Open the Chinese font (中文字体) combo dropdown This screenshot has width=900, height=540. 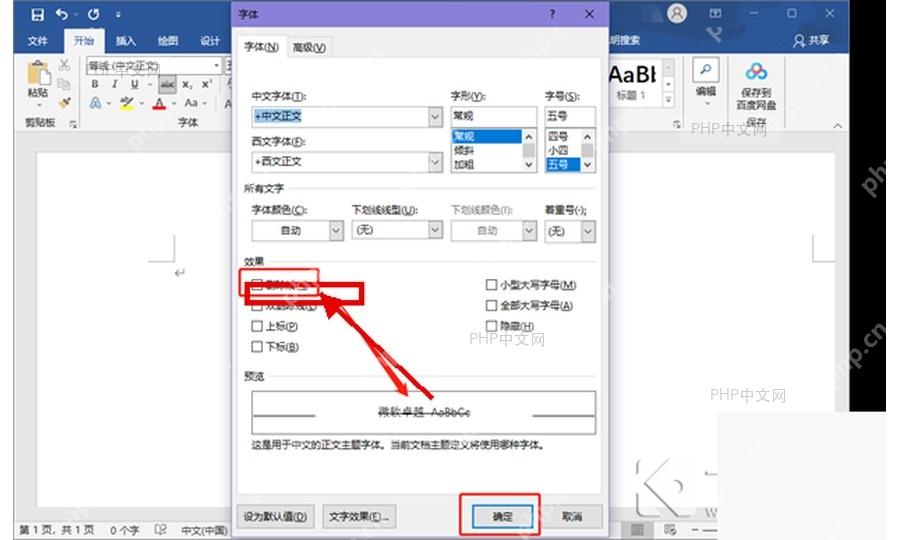435,116
